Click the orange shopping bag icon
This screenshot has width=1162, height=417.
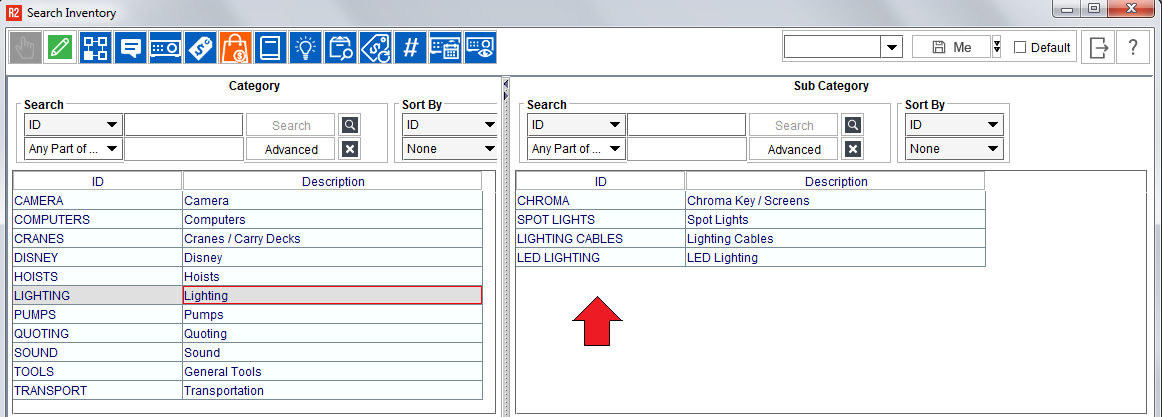[x=236, y=47]
